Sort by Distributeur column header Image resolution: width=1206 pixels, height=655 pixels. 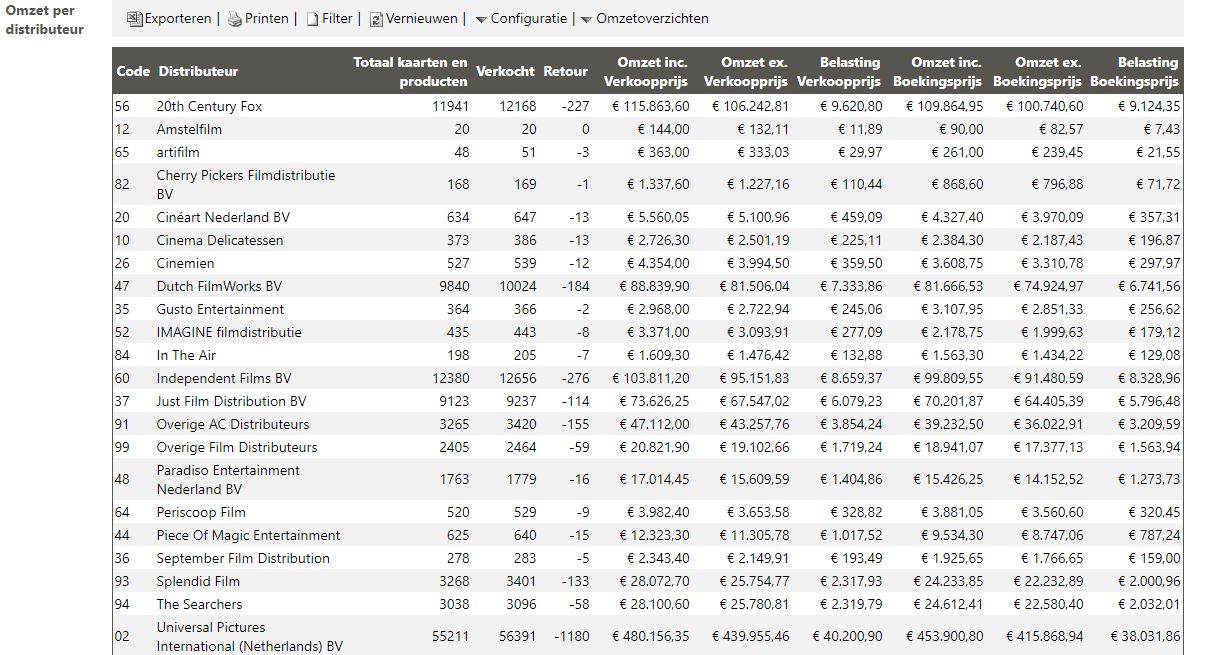point(198,71)
